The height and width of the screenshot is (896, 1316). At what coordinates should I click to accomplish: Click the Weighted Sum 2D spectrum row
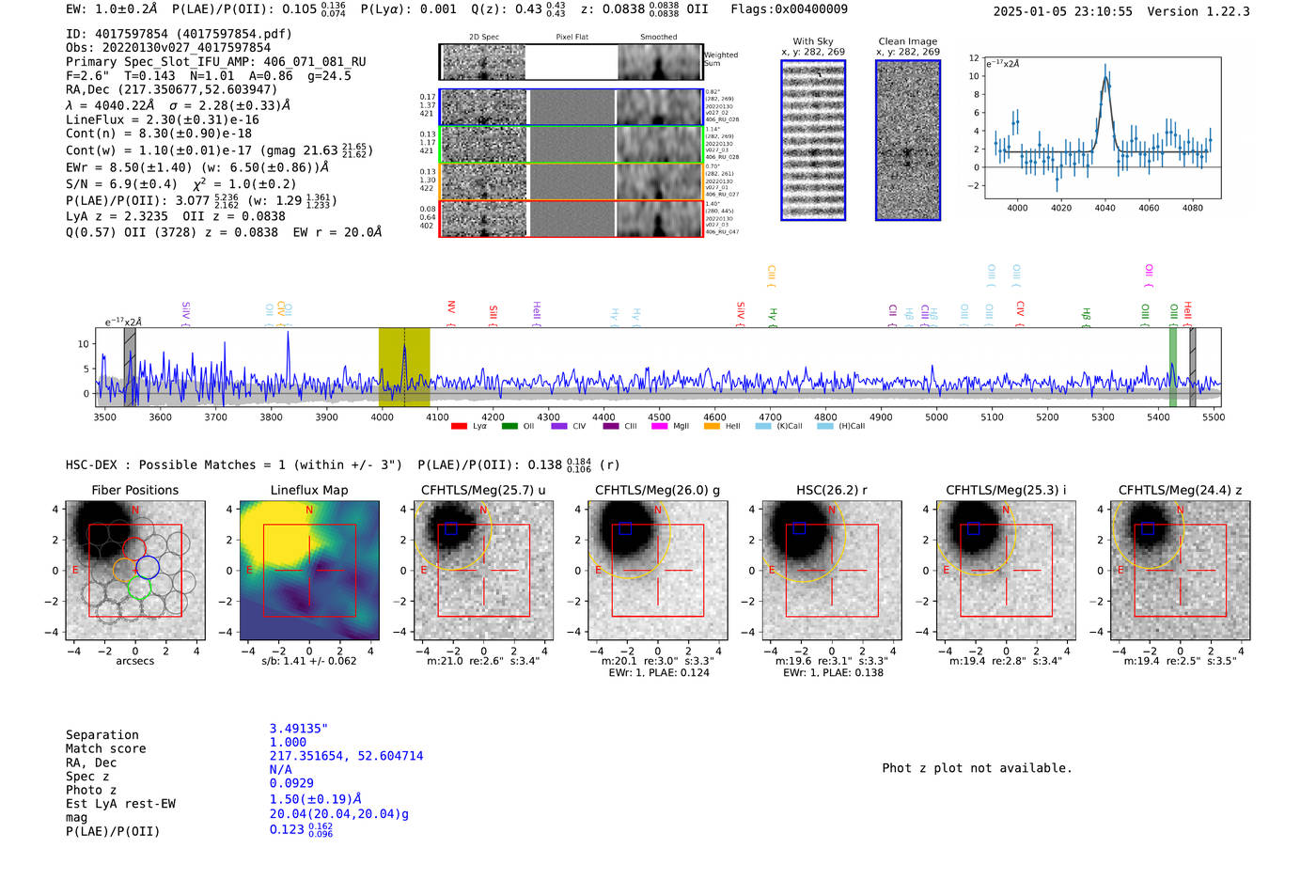tap(571, 62)
